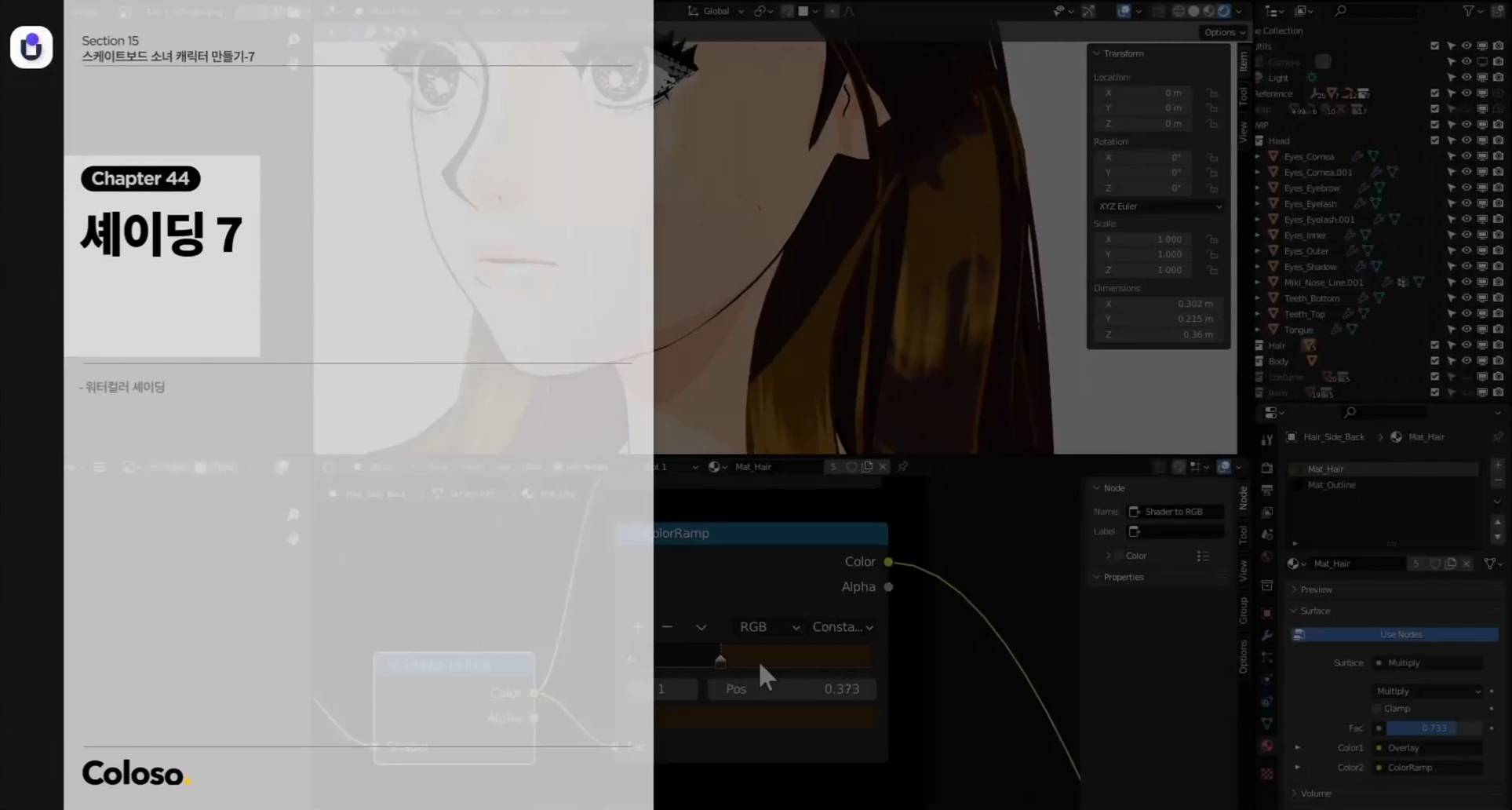Select the viewport sidebar Item tab
The width and height of the screenshot is (1512, 810).
[x=1243, y=61]
